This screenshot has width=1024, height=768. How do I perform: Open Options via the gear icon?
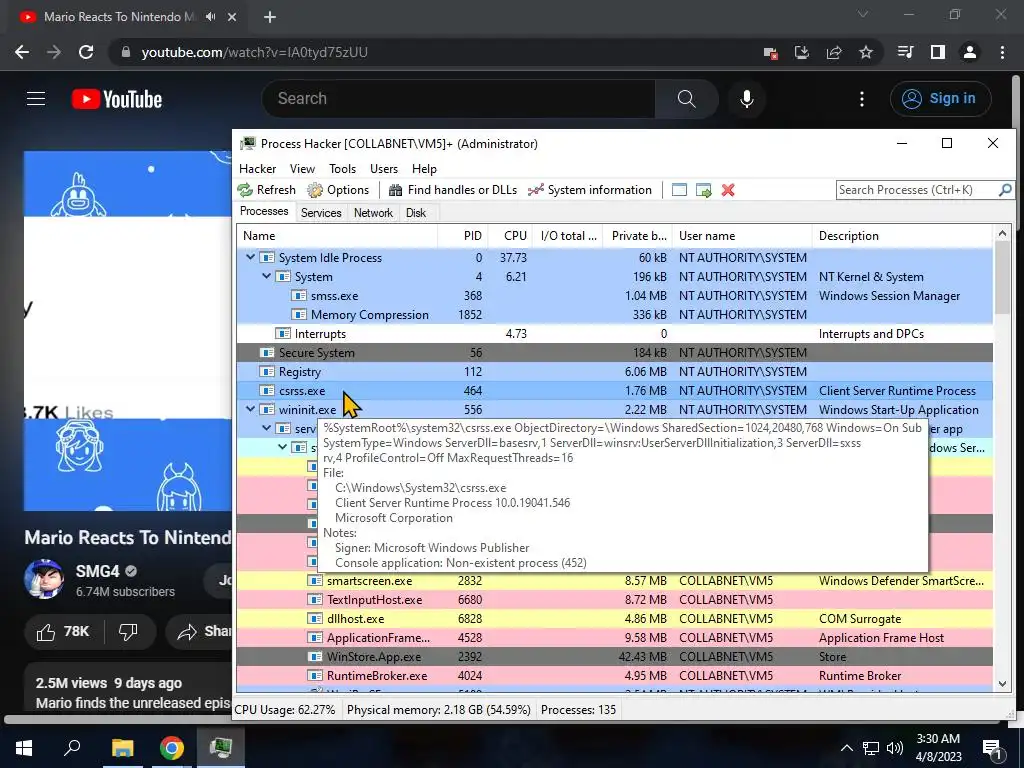click(338, 190)
